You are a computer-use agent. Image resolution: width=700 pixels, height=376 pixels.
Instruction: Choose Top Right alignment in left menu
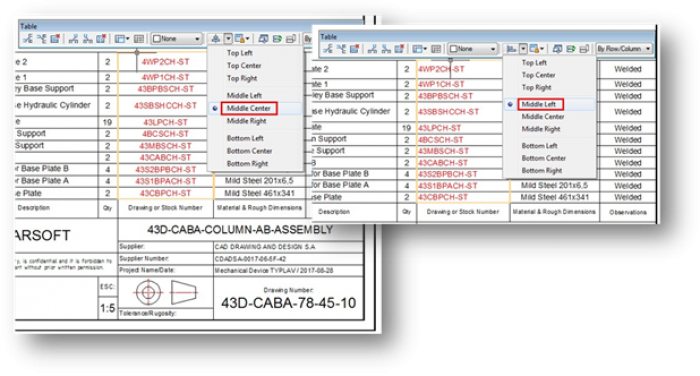point(242,78)
